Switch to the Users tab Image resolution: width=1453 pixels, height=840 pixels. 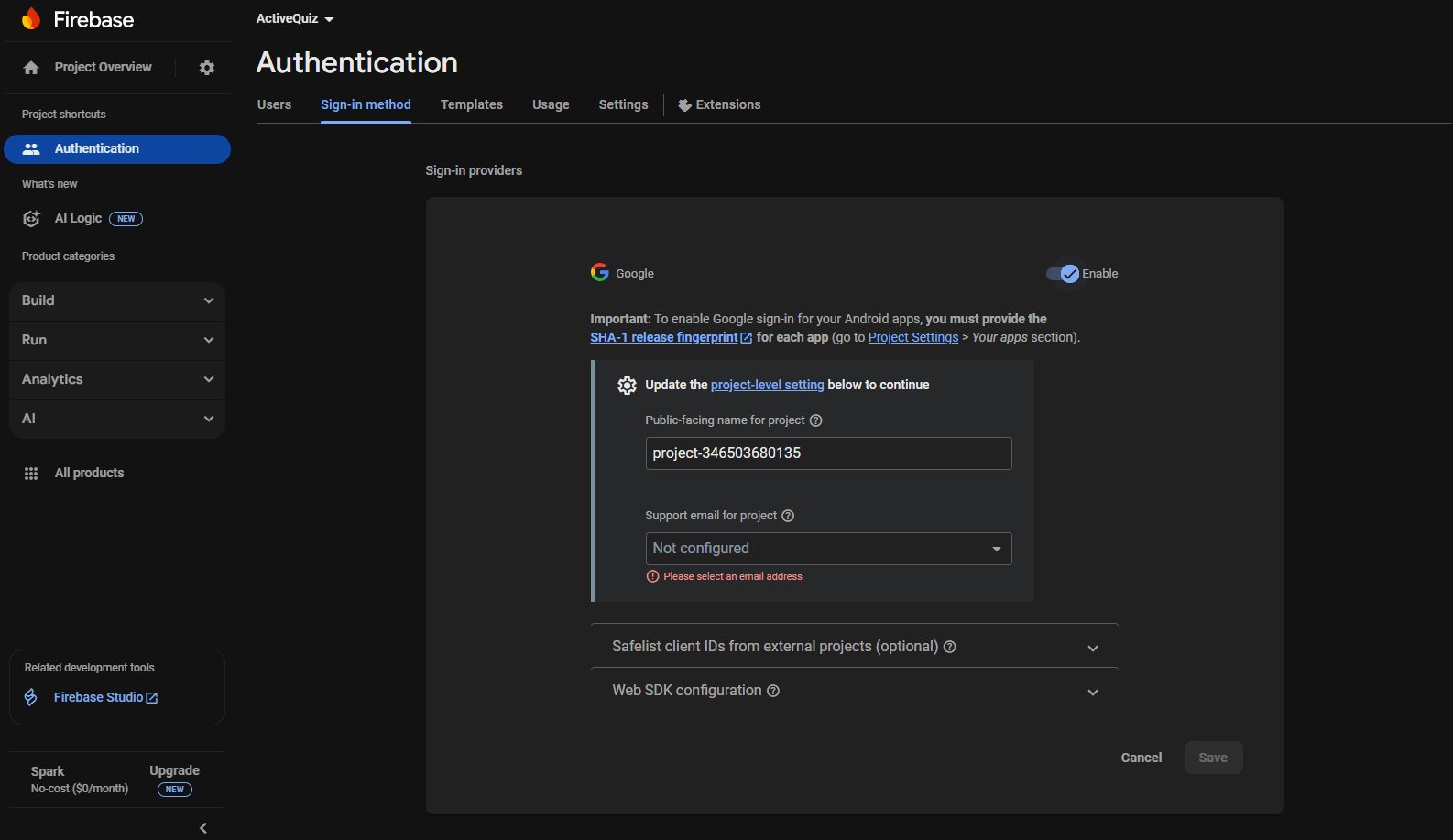[274, 104]
